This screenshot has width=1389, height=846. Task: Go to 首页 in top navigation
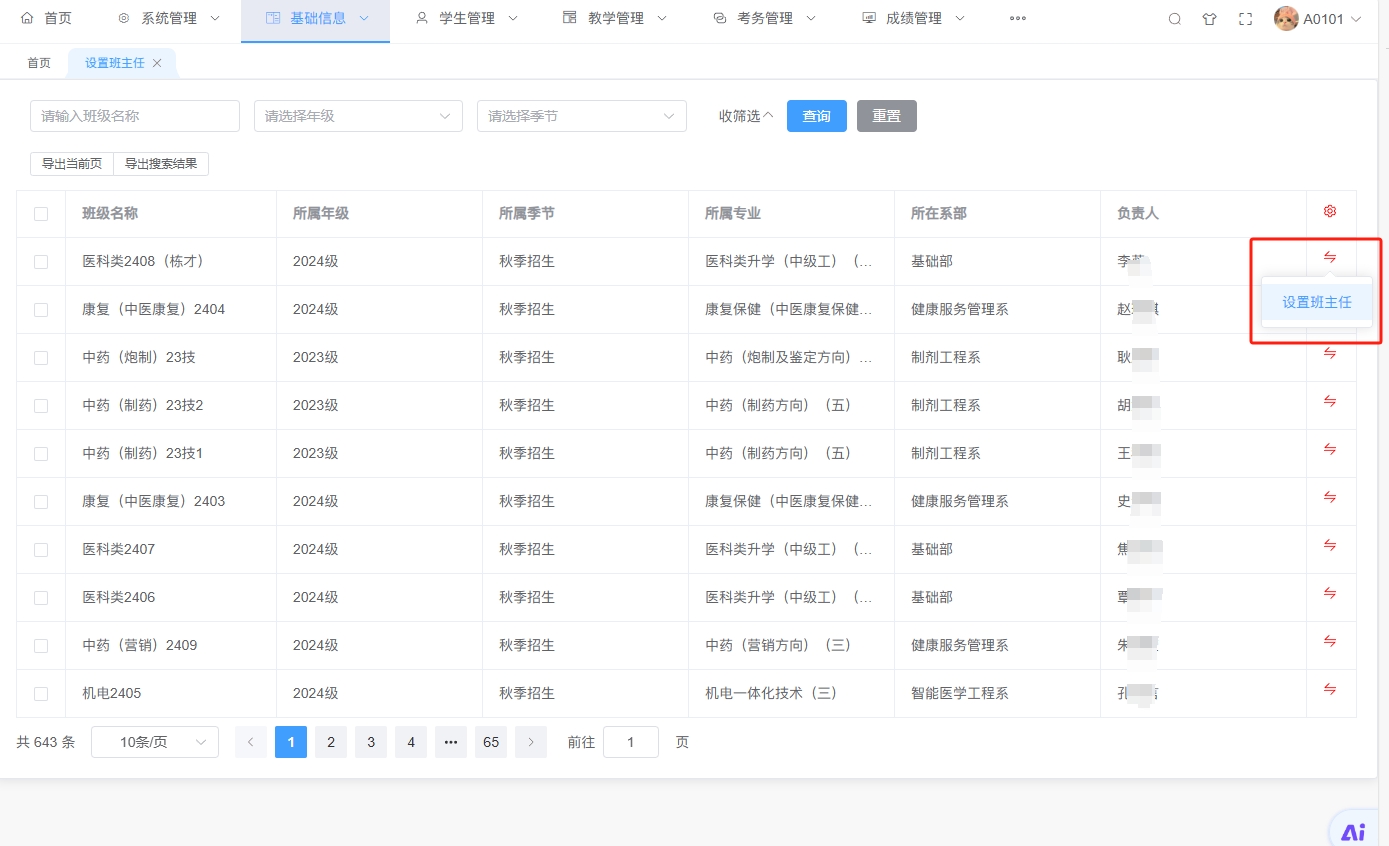pos(46,18)
